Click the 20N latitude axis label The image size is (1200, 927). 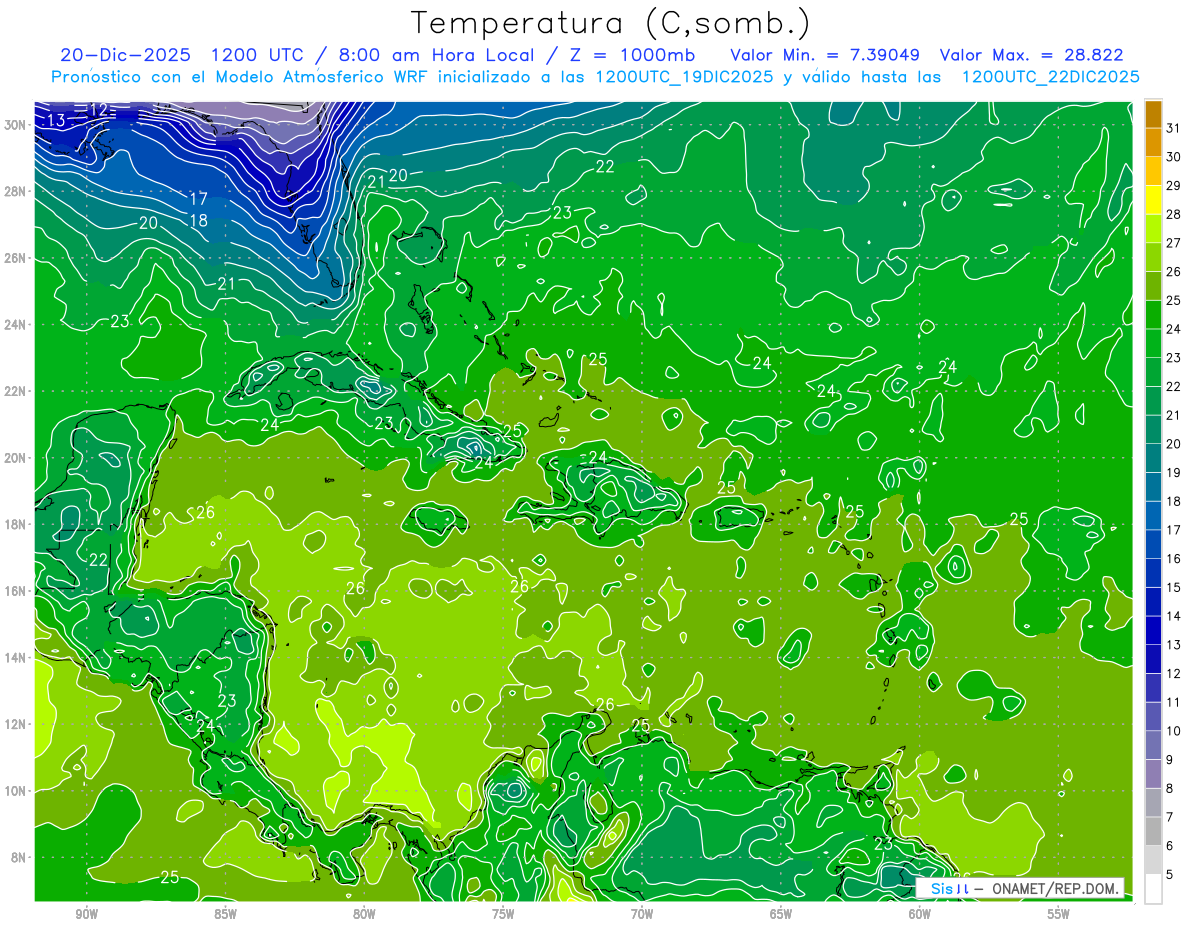click(x=14, y=458)
